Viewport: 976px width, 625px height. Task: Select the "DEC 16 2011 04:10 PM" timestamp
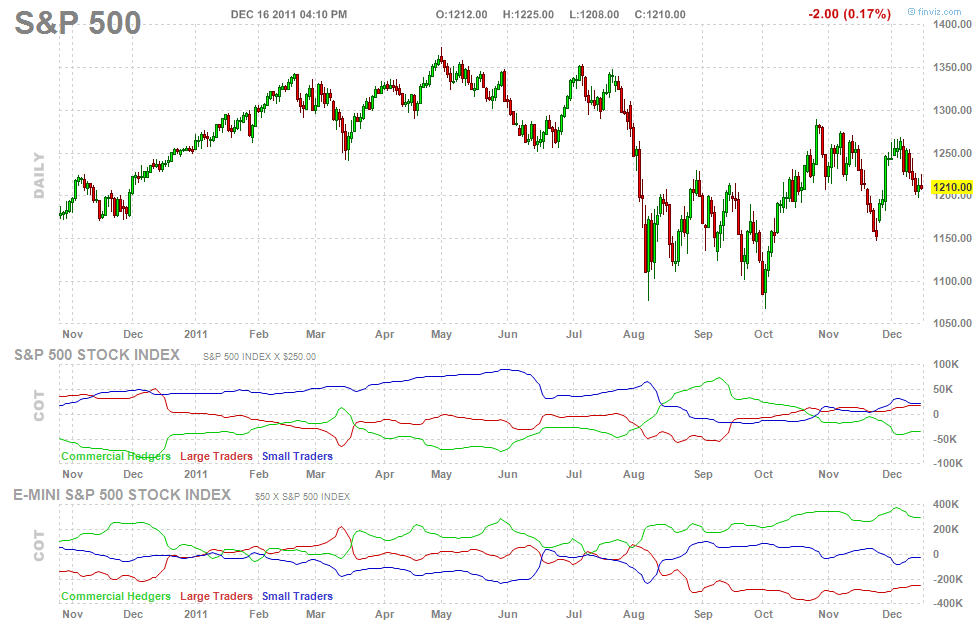pyautogui.click(x=289, y=14)
